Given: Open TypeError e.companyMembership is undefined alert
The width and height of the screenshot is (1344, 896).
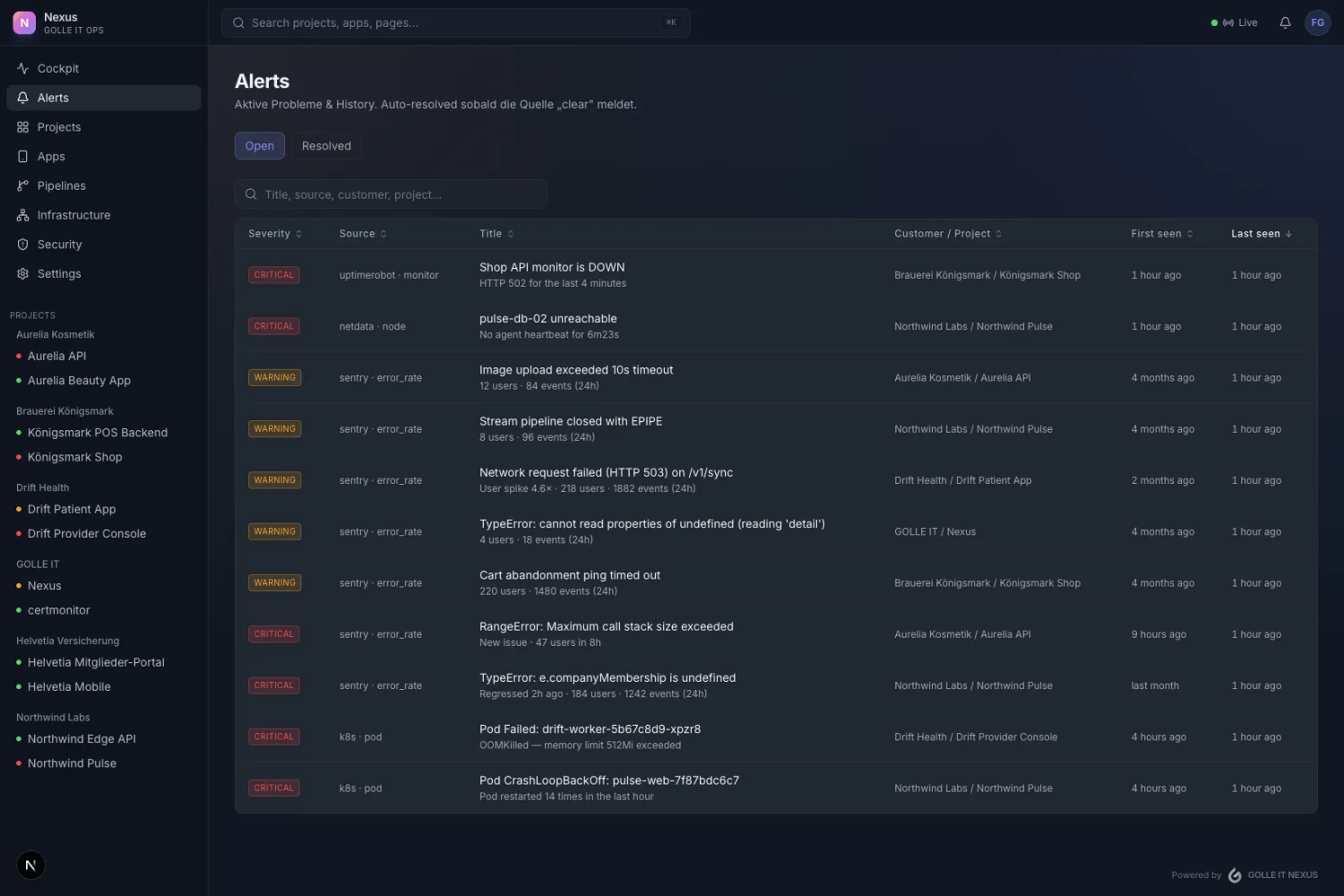Looking at the screenshot, I should click(776, 685).
